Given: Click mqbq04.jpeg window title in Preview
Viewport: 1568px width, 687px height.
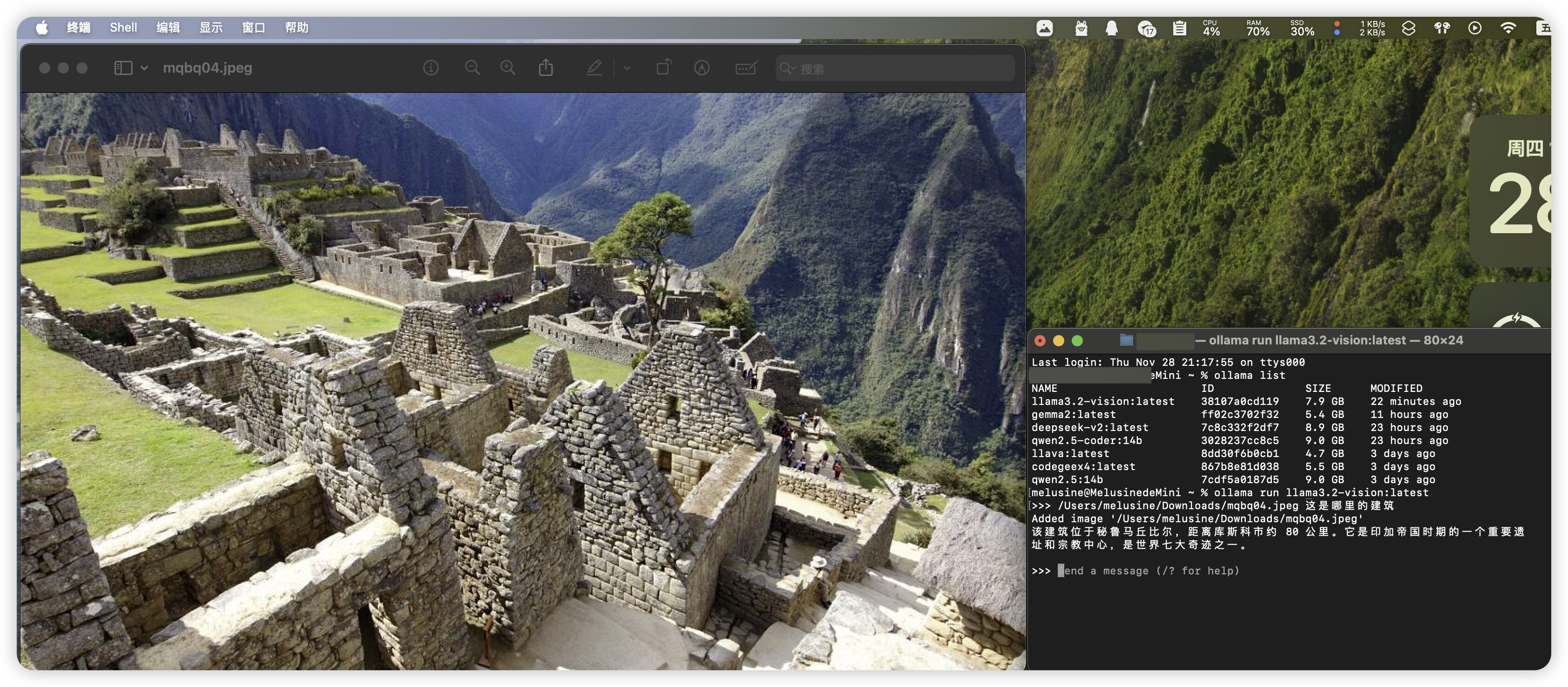Looking at the screenshot, I should pos(208,67).
